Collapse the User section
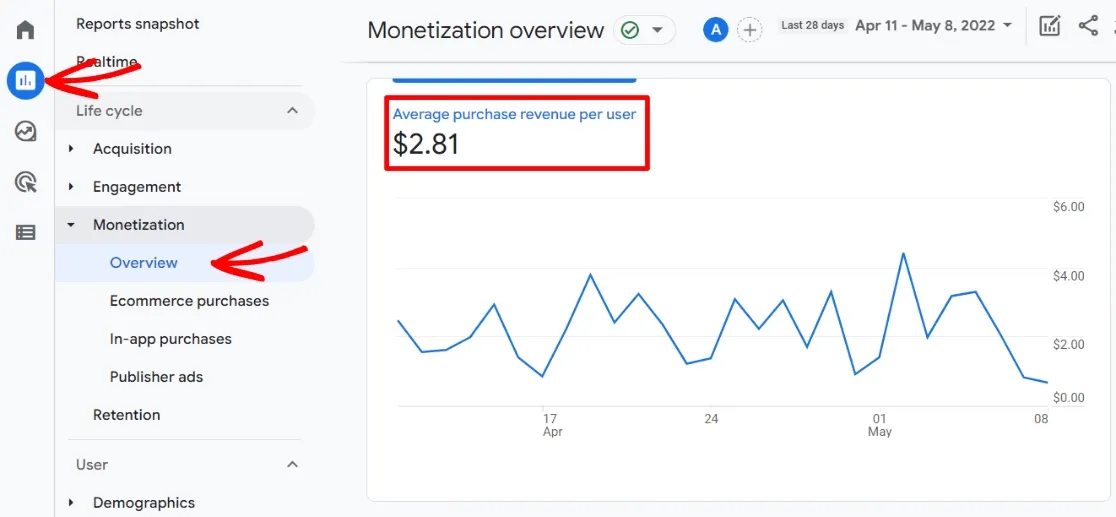 (292, 465)
